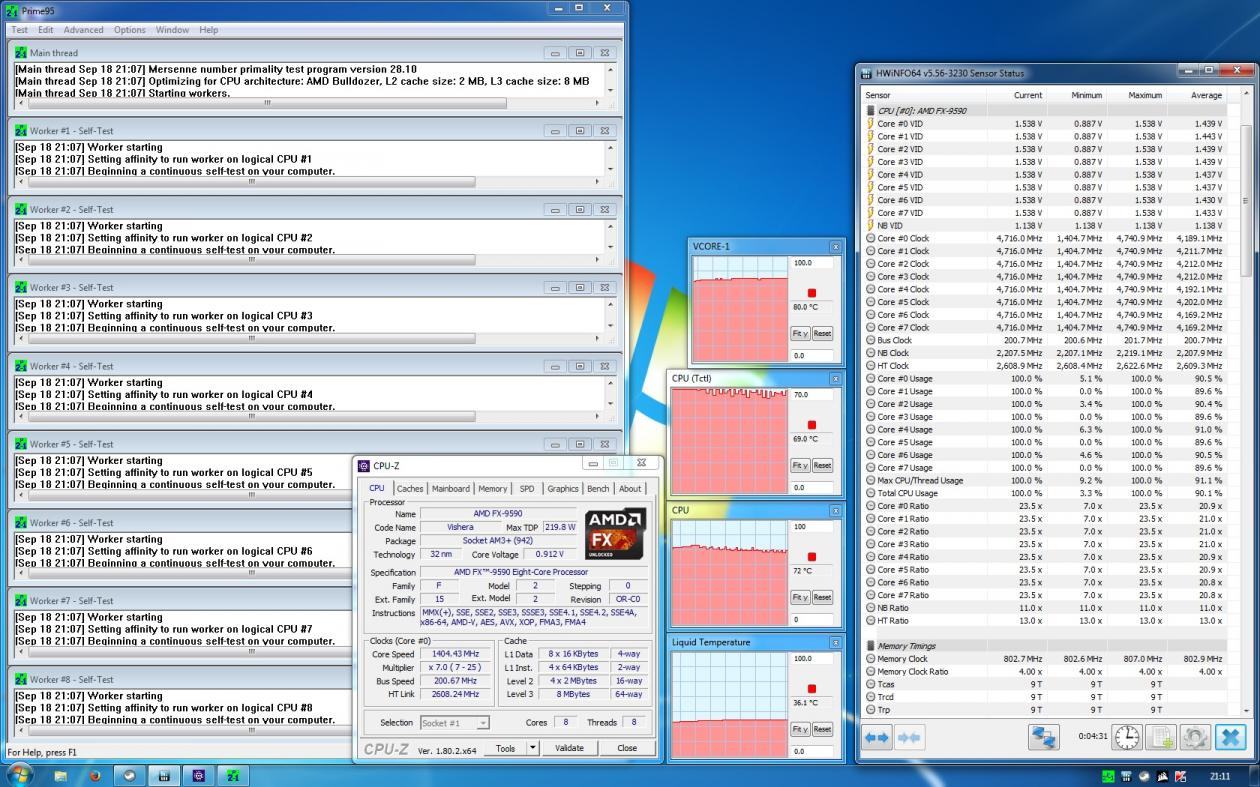Reset the min/max values with the clock icon
This screenshot has width=1260, height=787.
[1127, 738]
